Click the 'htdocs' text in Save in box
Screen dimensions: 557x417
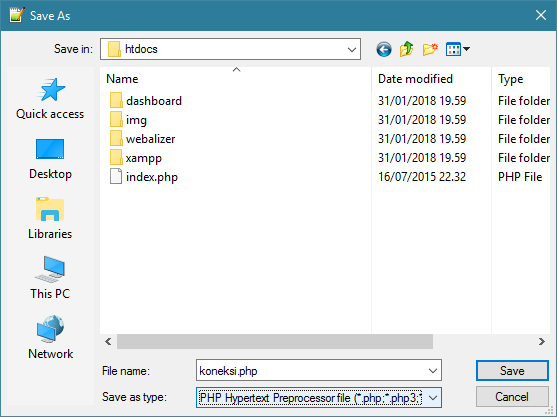[x=141, y=49]
